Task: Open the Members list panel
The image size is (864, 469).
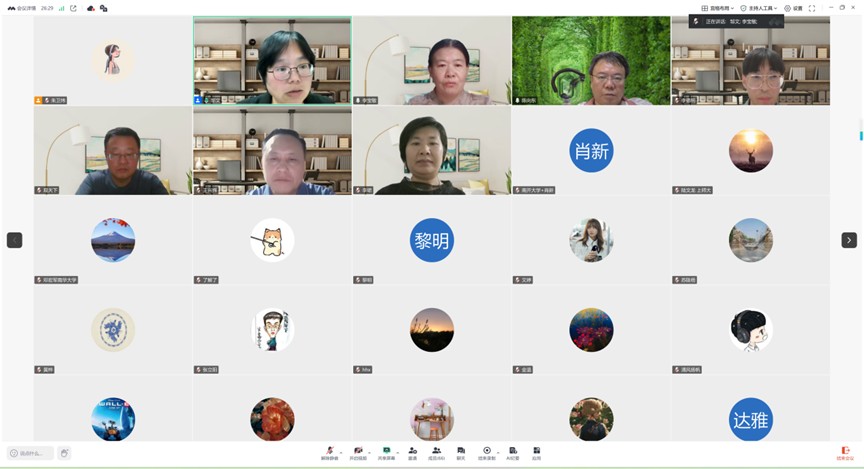Action: point(436,452)
